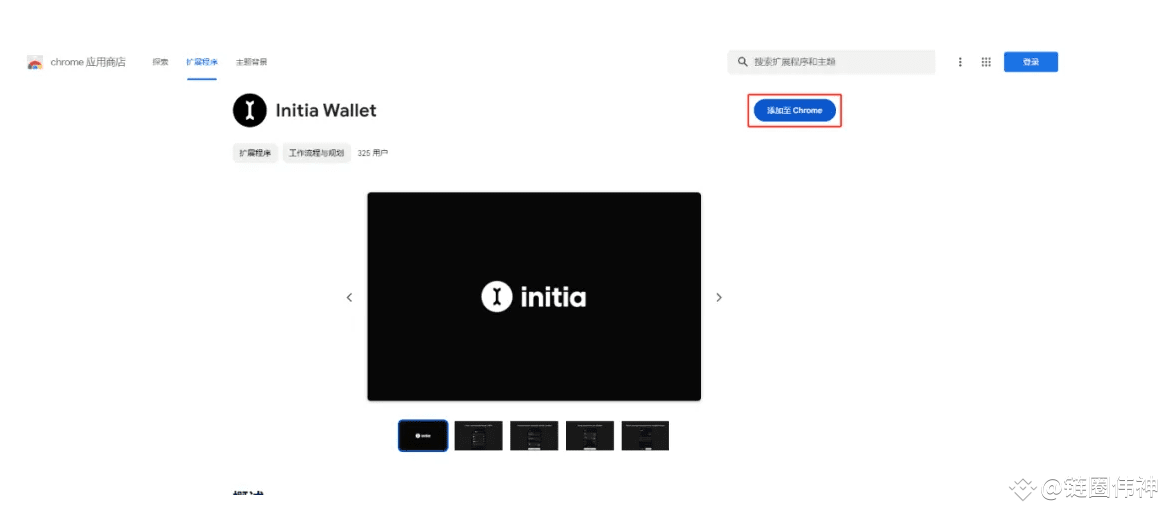Click the chrome 应用商店 title text

click(88, 63)
